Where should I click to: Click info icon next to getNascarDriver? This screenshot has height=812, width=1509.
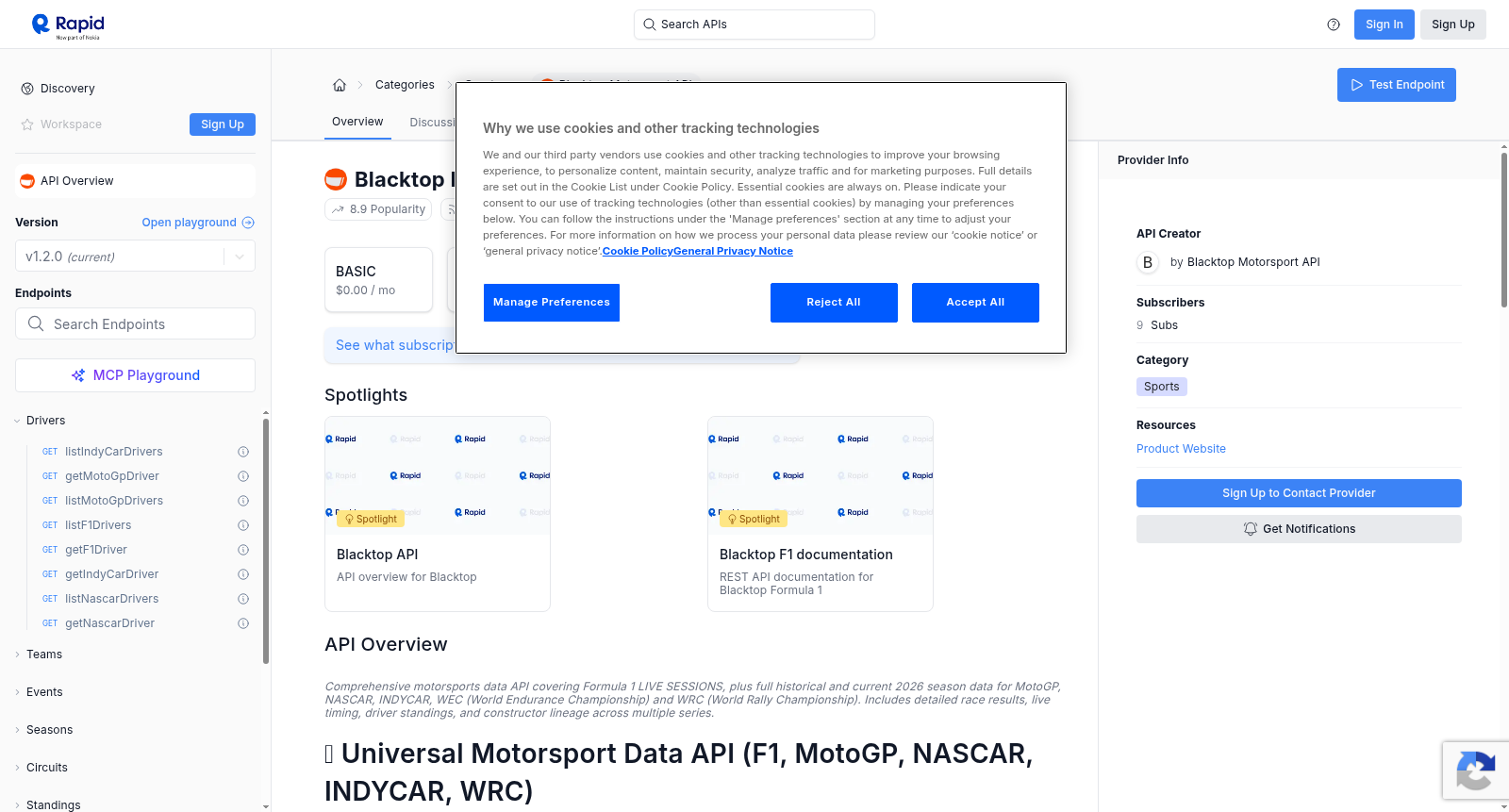(243, 623)
